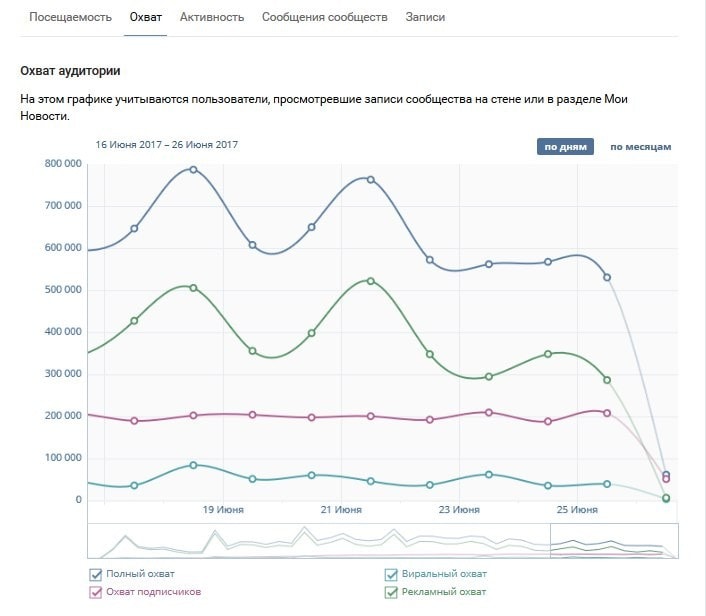706x616 pixels.
Task: Grab the left edge of overview selection
Action: [551, 540]
